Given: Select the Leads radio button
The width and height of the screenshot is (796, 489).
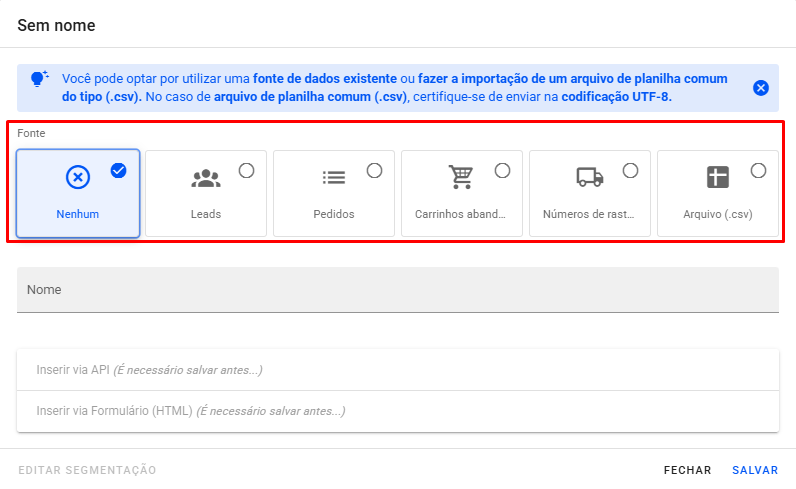Looking at the screenshot, I should pyautogui.click(x=246, y=170).
